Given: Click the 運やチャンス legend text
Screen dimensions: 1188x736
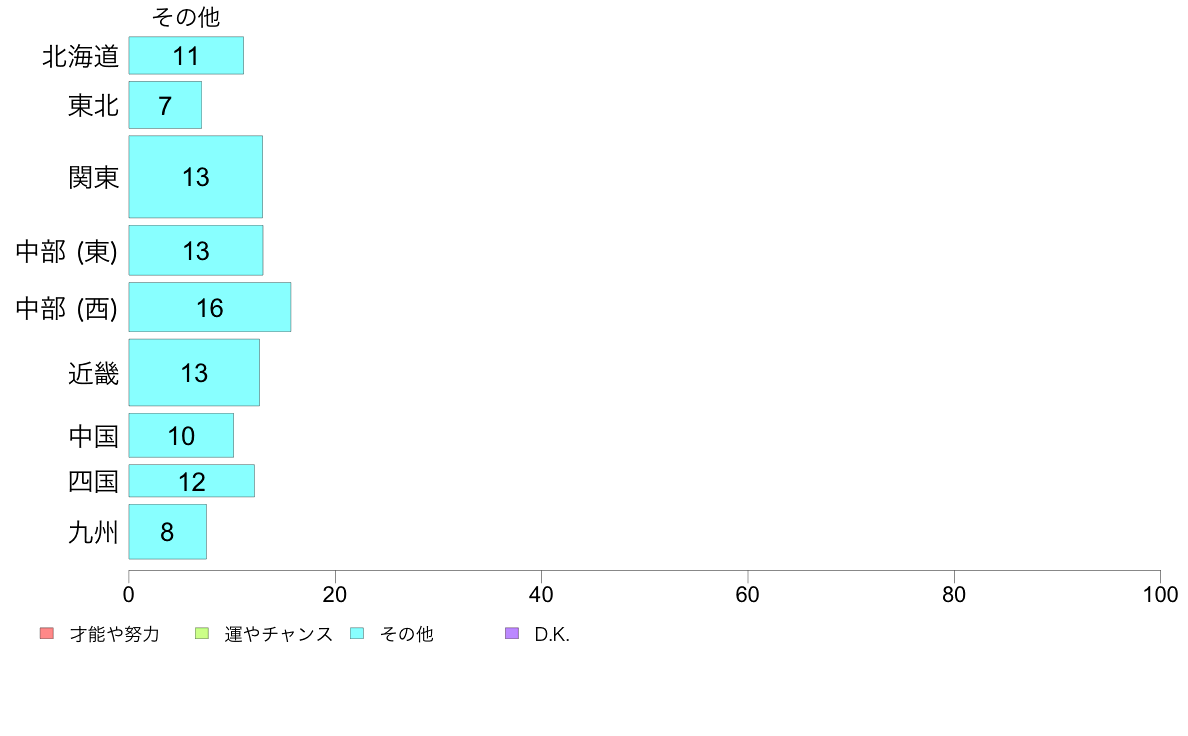Looking at the screenshot, I should [278, 634].
